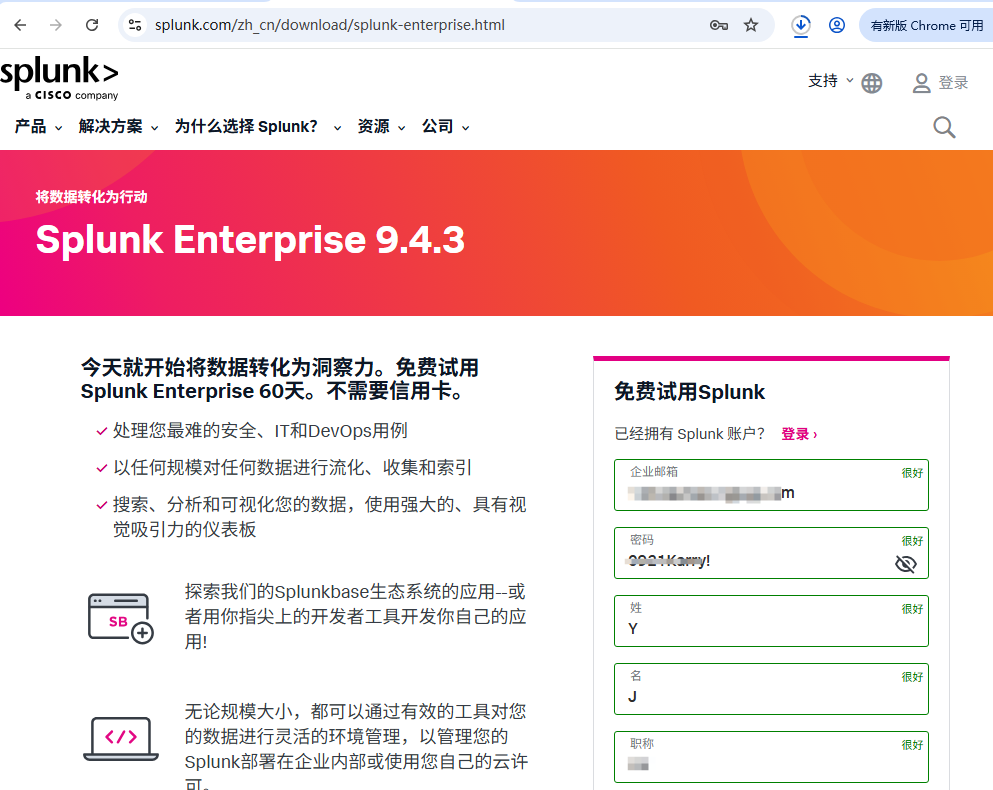Click the pink 登录 link in the form
The image size is (993, 790).
(799, 434)
